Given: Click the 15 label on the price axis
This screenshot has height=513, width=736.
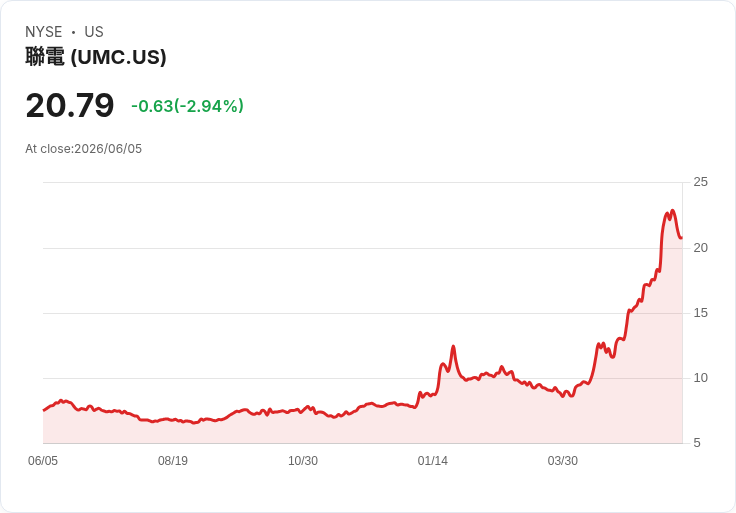Looking at the screenshot, I should pyautogui.click(x=700, y=313).
